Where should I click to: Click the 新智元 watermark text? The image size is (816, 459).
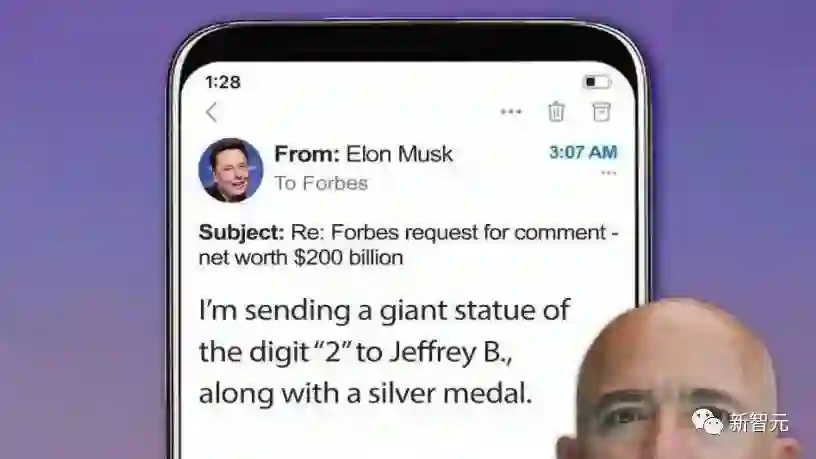coord(759,422)
